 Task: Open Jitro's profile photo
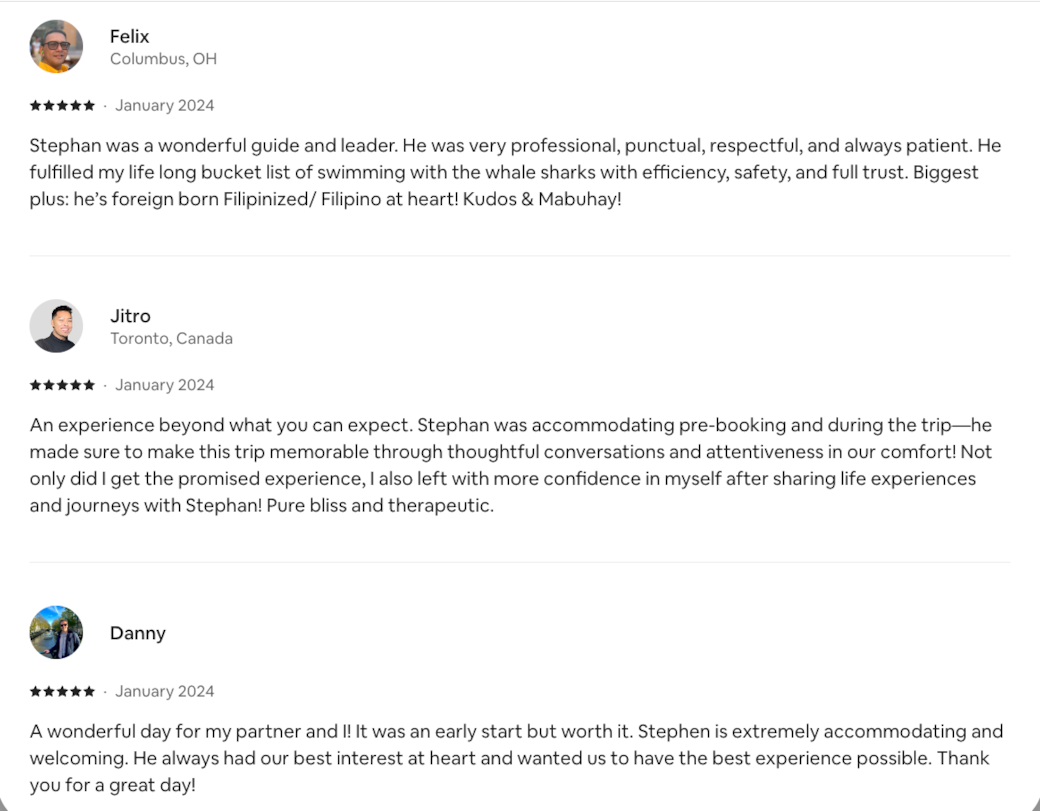pos(56,326)
